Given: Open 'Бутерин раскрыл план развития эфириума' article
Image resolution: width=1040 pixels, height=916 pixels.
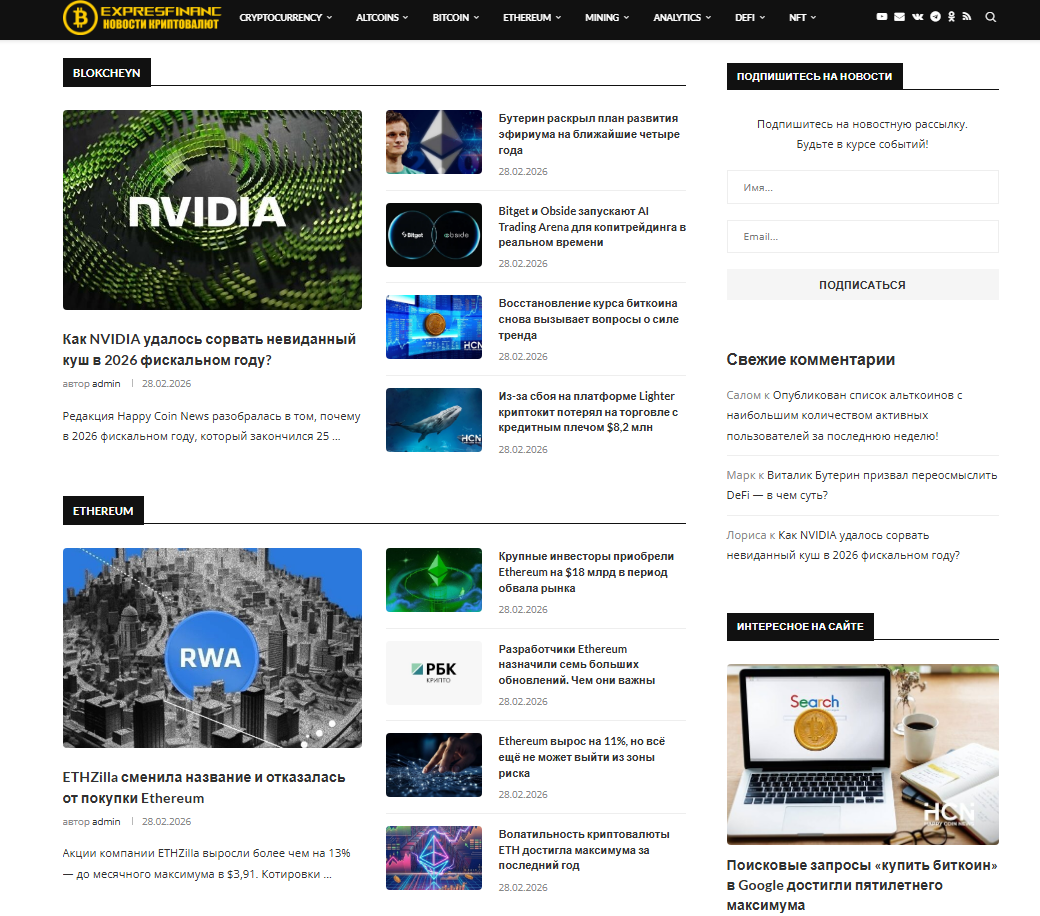Looking at the screenshot, I should point(589,134).
